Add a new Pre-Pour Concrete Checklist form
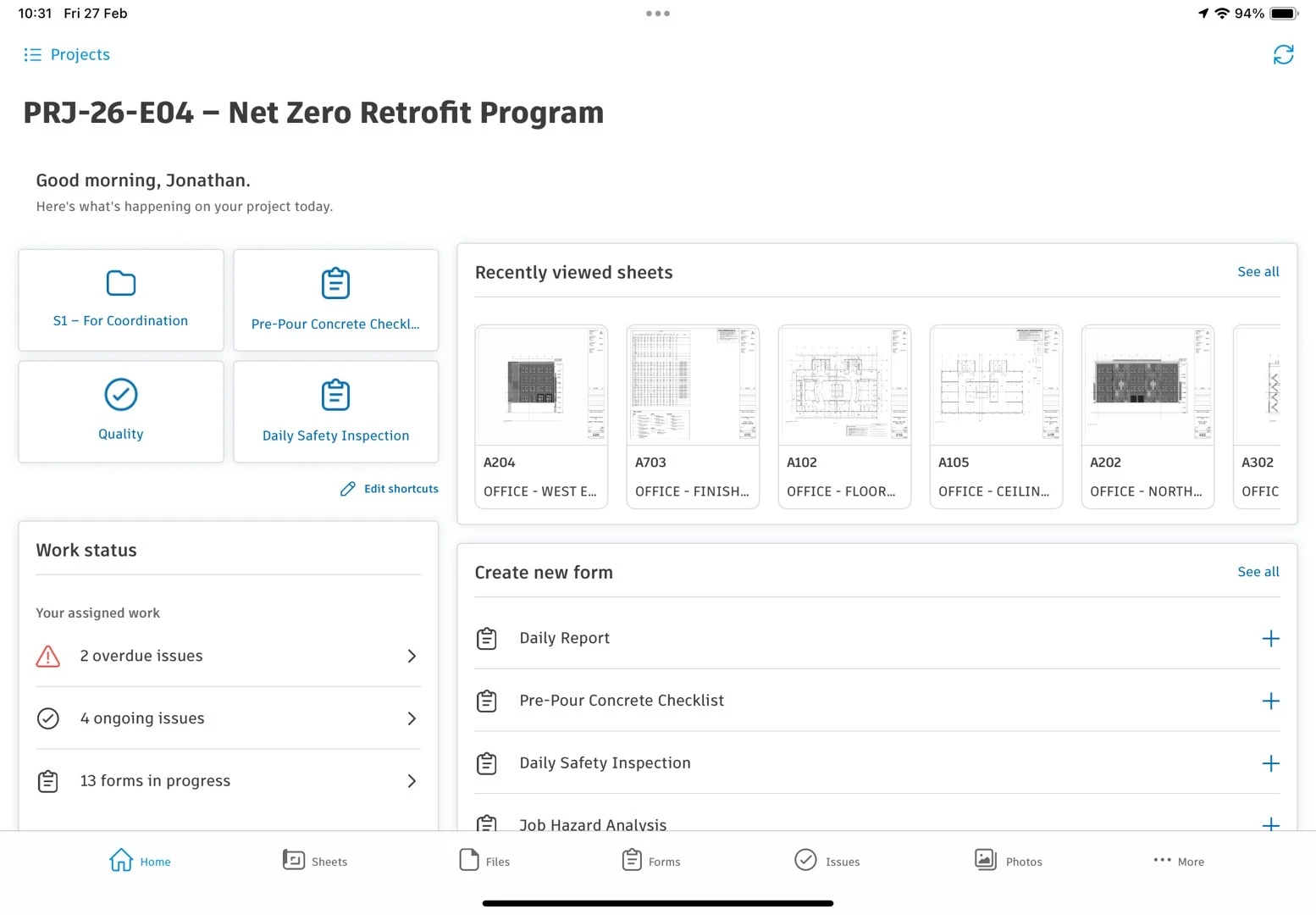 pos(1270,701)
